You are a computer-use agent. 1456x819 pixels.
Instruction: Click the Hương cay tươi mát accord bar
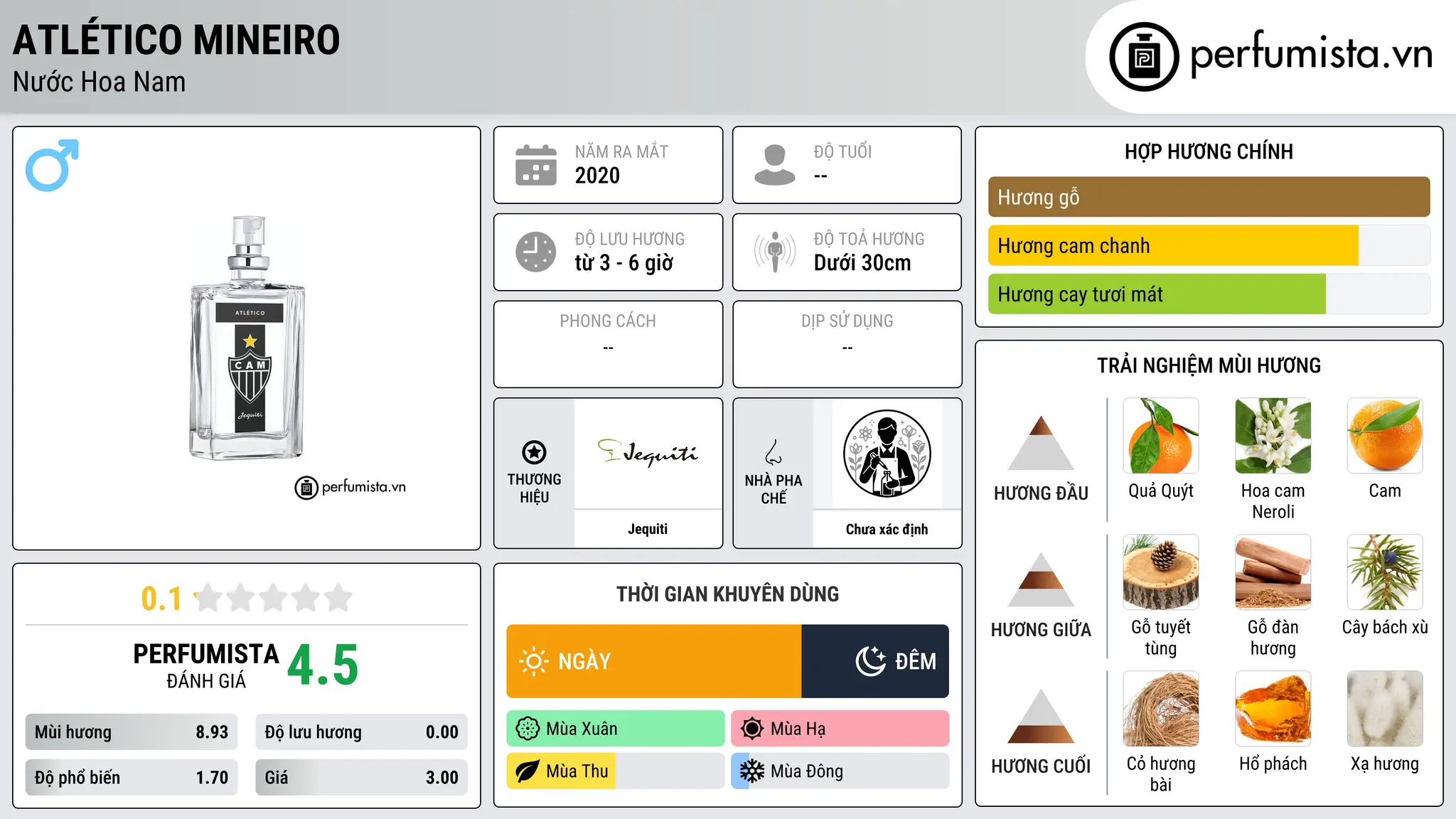point(1209,294)
